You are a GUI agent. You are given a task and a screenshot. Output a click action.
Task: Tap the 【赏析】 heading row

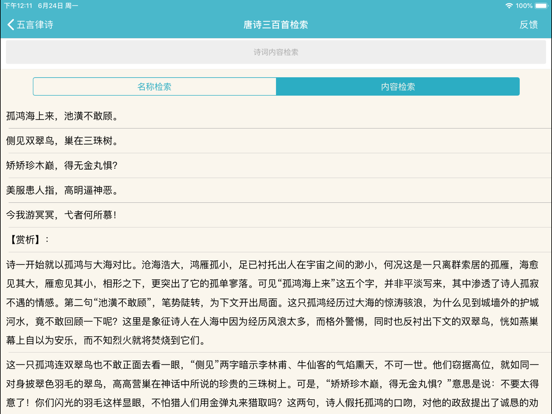[276, 240]
